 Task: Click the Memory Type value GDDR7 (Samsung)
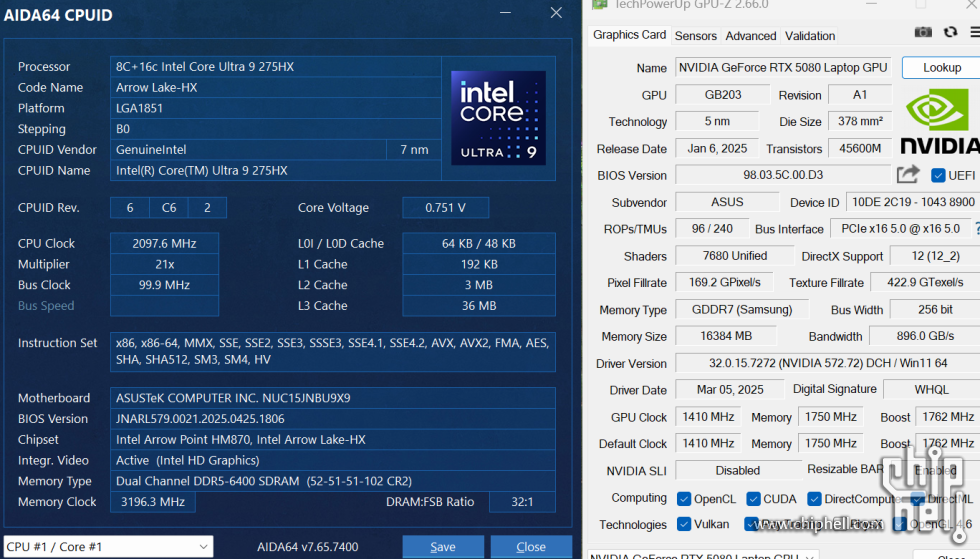tap(742, 310)
